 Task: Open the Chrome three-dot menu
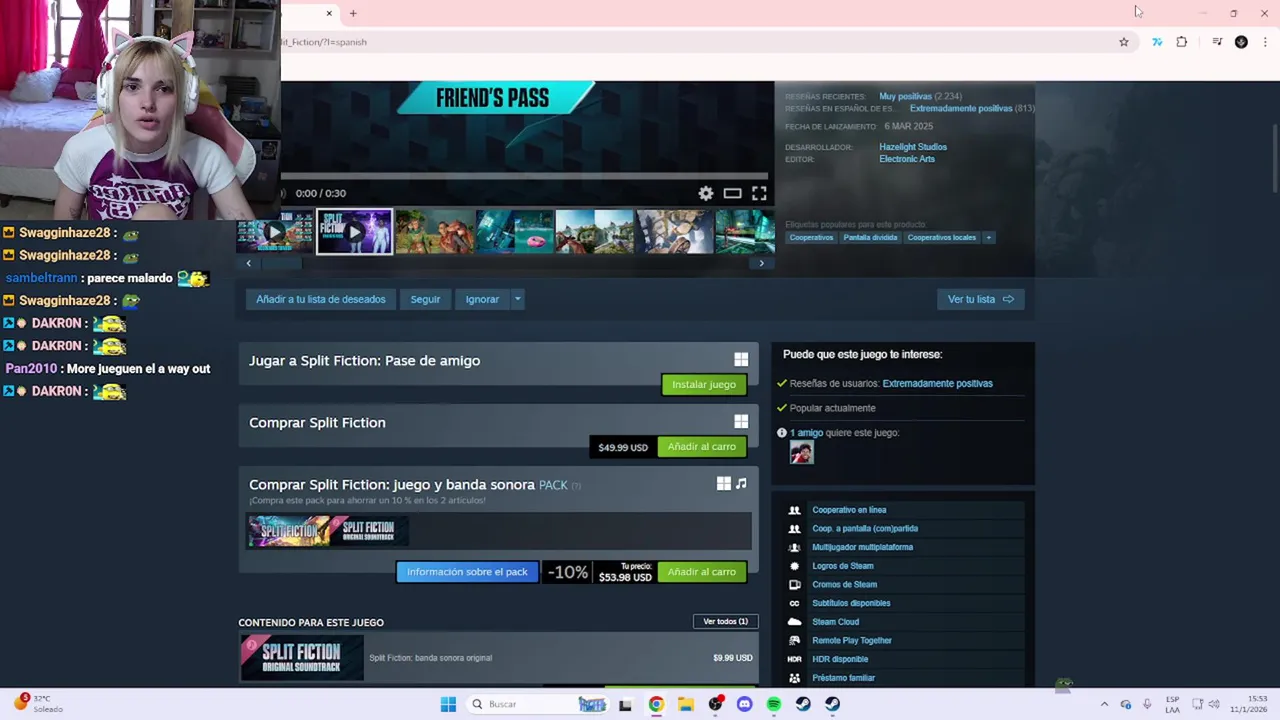click(x=1265, y=42)
